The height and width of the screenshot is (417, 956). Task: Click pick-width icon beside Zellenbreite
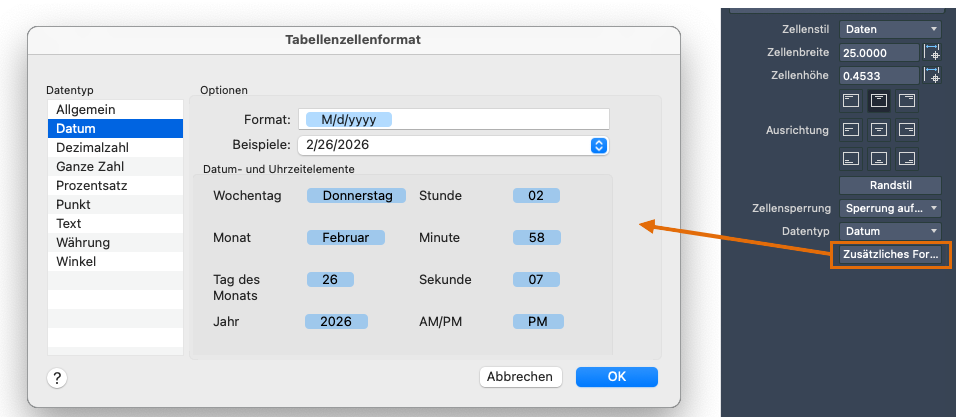pyautogui.click(x=932, y=53)
